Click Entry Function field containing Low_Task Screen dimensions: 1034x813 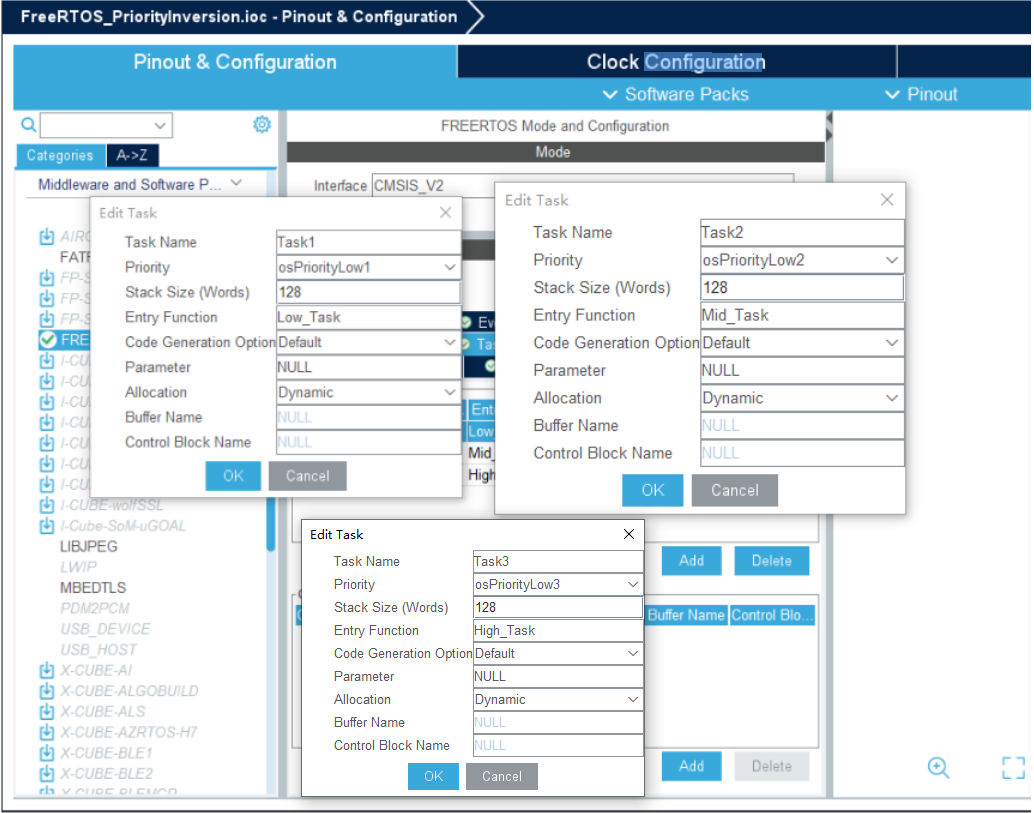[x=368, y=317]
